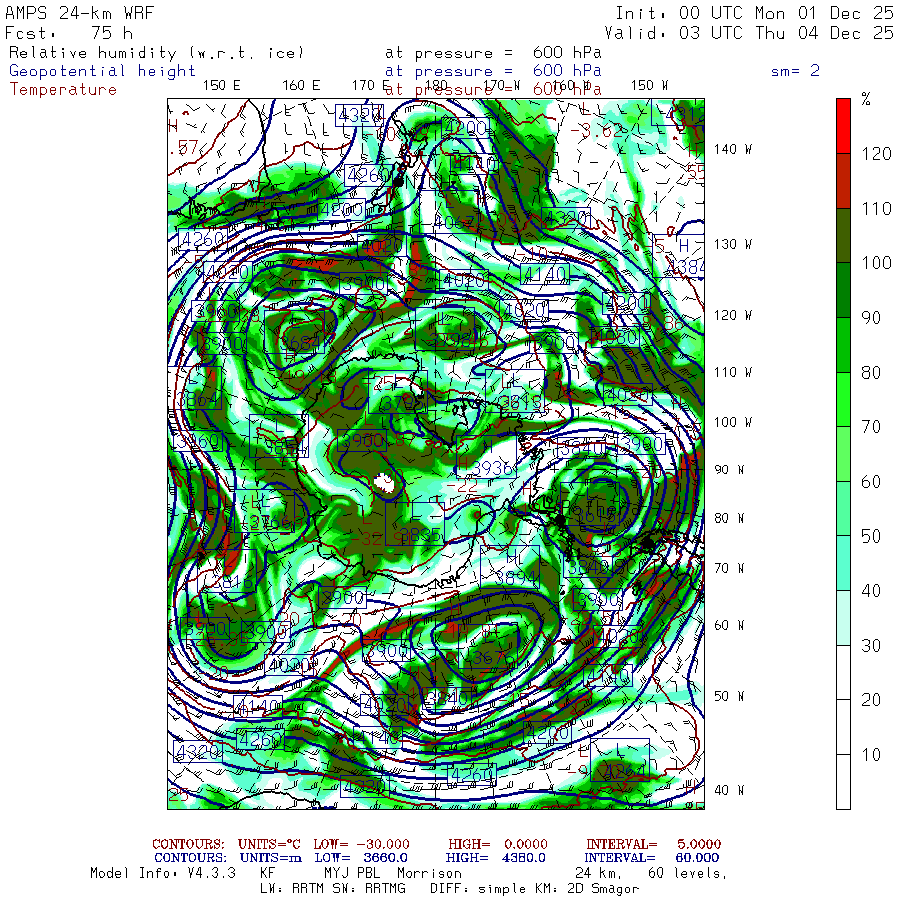Click the '100' color bar label
The width and height of the screenshot is (900, 900).
(x=876, y=263)
